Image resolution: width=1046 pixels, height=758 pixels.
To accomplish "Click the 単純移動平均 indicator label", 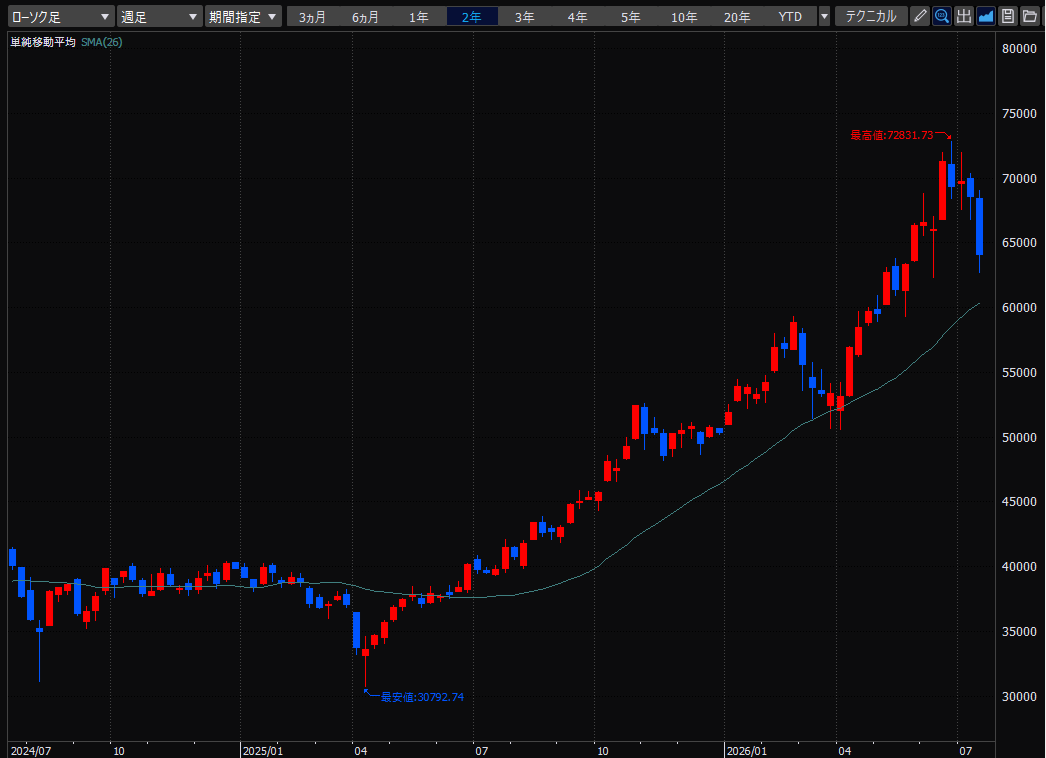I will (x=43, y=42).
